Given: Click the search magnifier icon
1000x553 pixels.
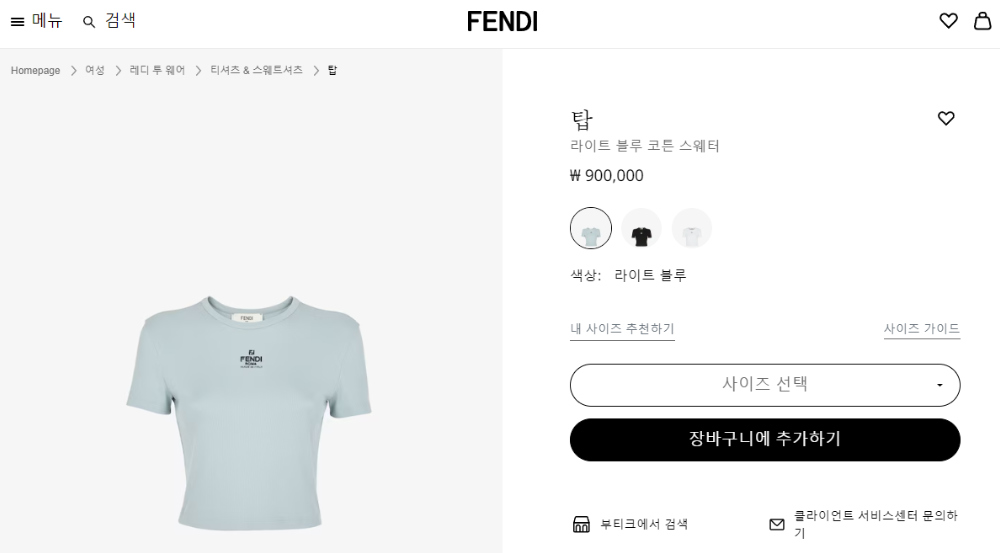Looking at the screenshot, I should [x=89, y=22].
